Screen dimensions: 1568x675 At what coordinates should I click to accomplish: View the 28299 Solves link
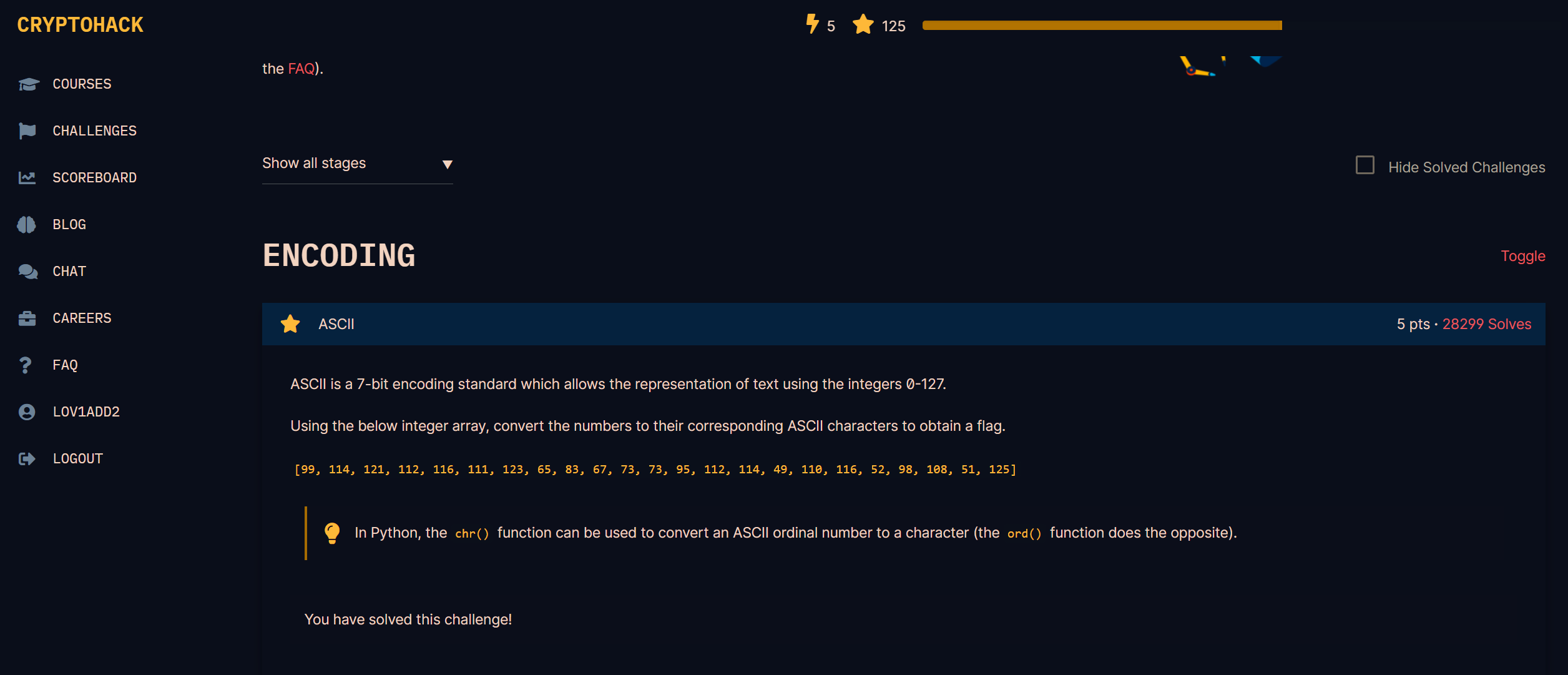1486,324
